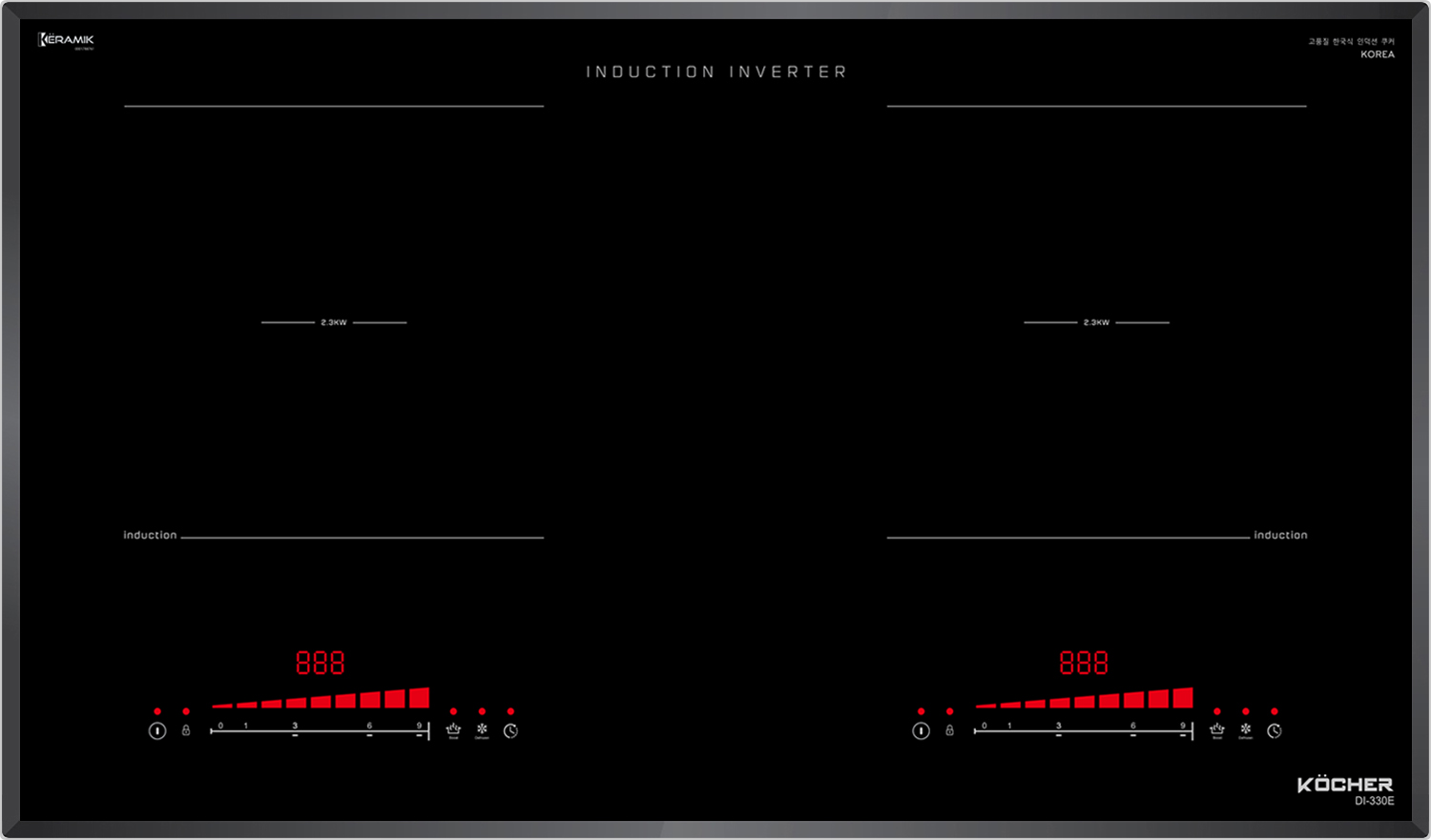Tap the right zone Defrost snowflake icon
Screen dimensions: 1431x840
(x=1245, y=729)
